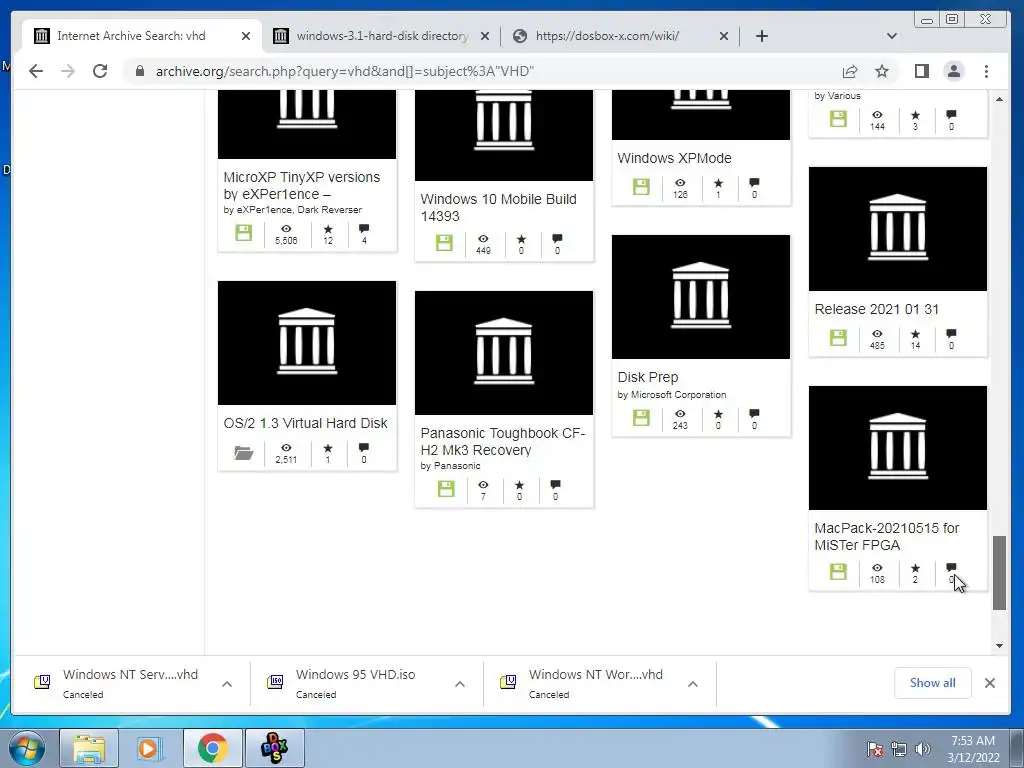Close the Internet Archive Search tab
1024x768 pixels.
click(246, 36)
